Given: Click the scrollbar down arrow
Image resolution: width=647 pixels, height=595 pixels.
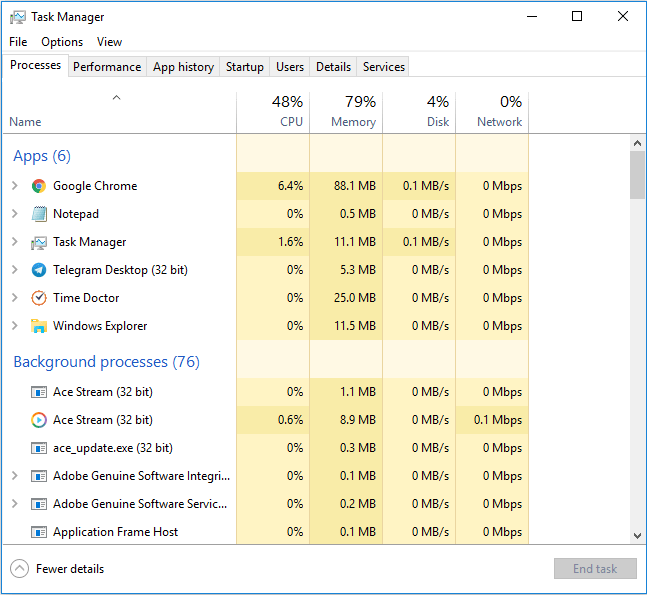Looking at the screenshot, I should (638, 536).
